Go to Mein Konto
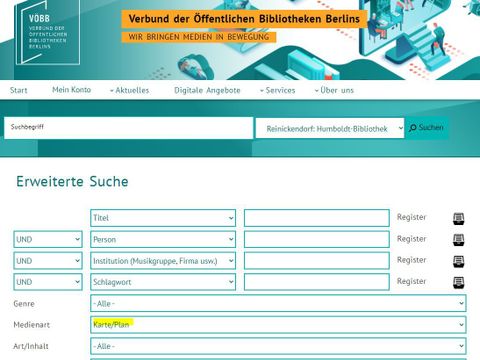This screenshot has width=480, height=360. 71,90
